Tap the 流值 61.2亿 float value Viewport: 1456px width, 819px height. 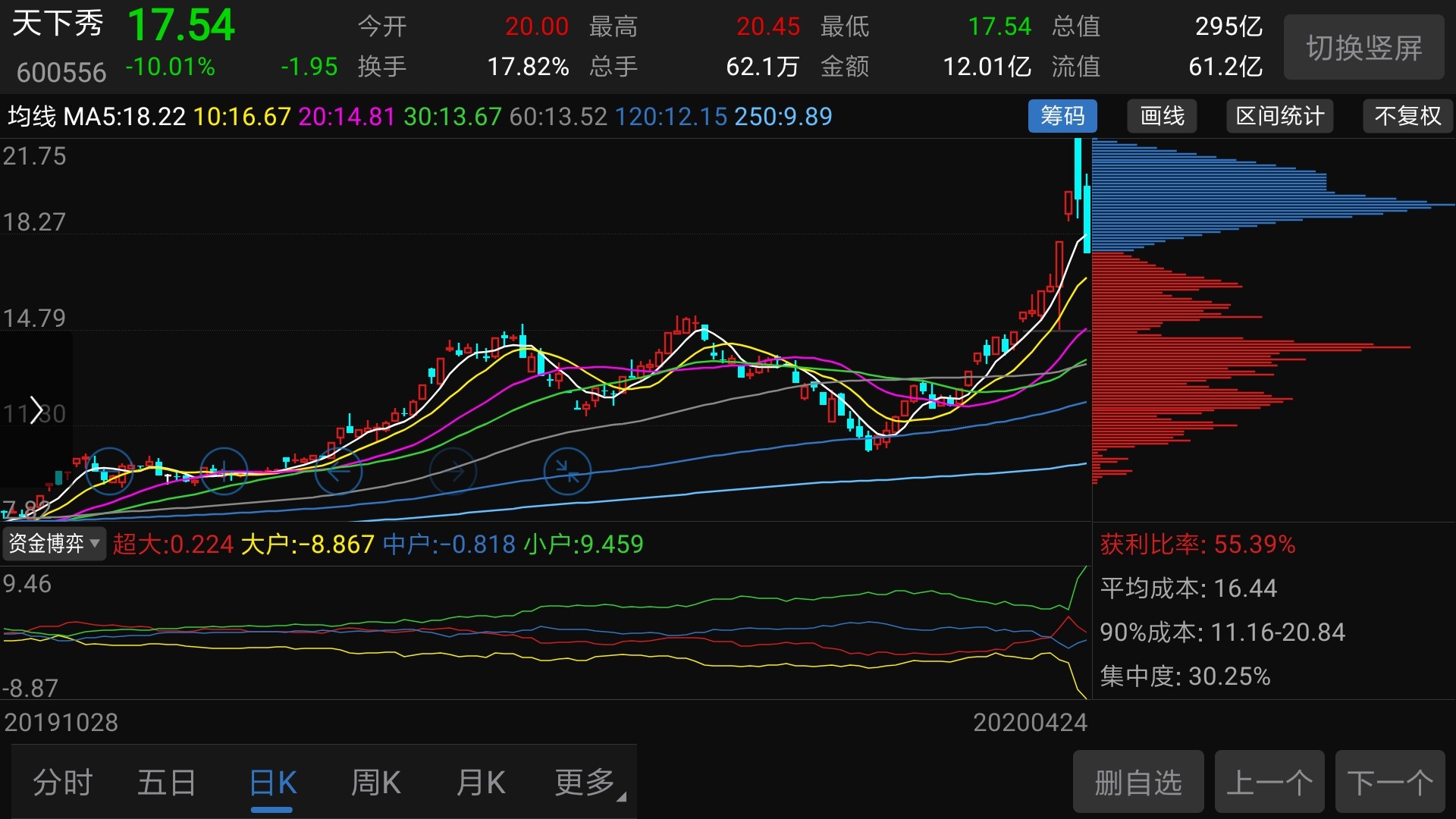pyautogui.click(x=1225, y=67)
